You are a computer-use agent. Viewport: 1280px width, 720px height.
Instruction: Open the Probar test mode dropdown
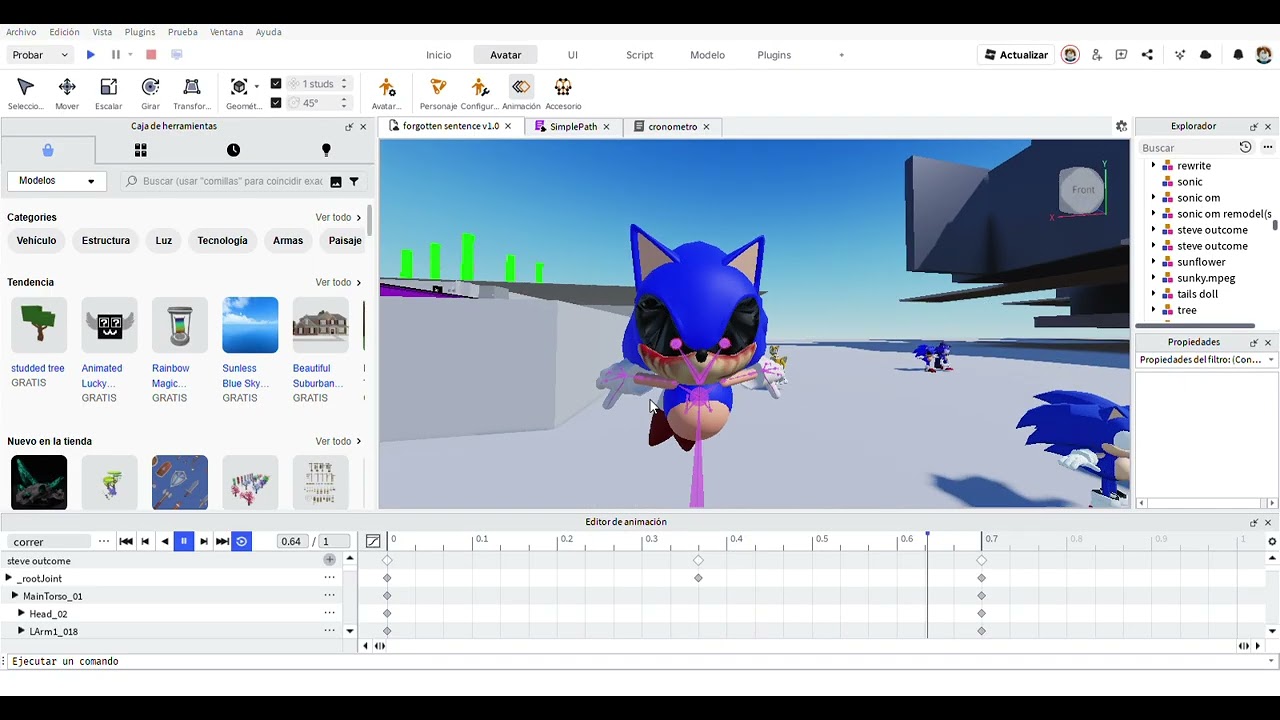[39, 55]
